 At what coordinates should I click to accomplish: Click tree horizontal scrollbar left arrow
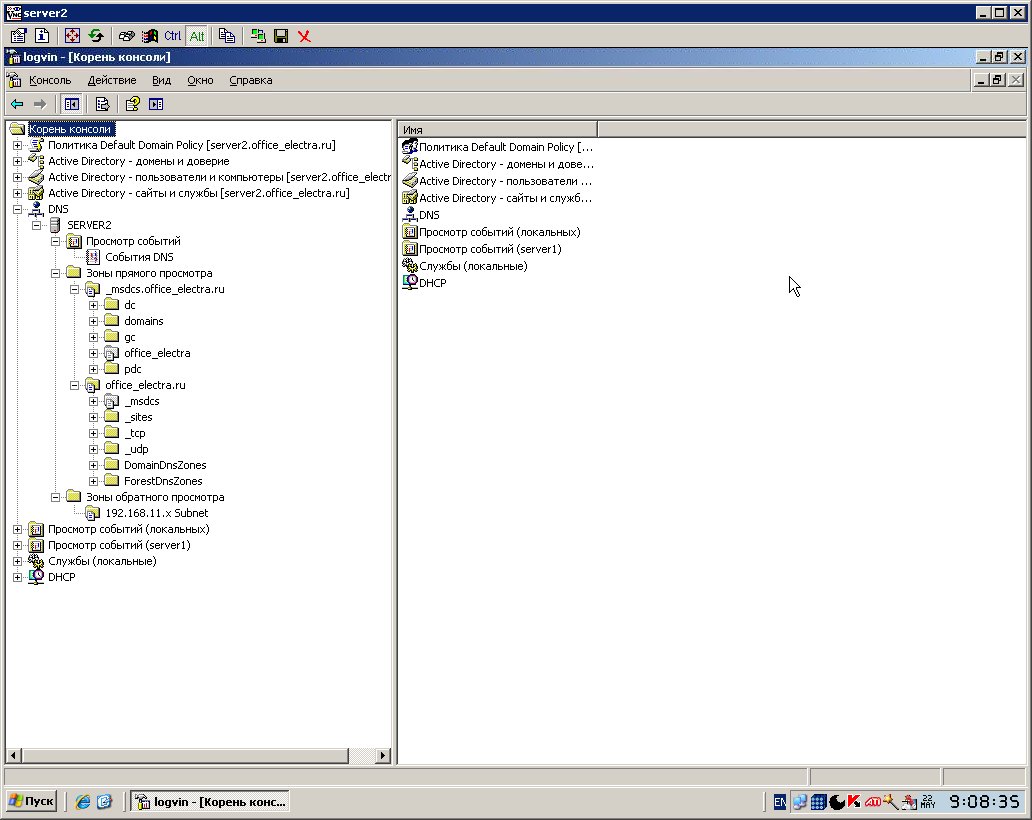13,756
